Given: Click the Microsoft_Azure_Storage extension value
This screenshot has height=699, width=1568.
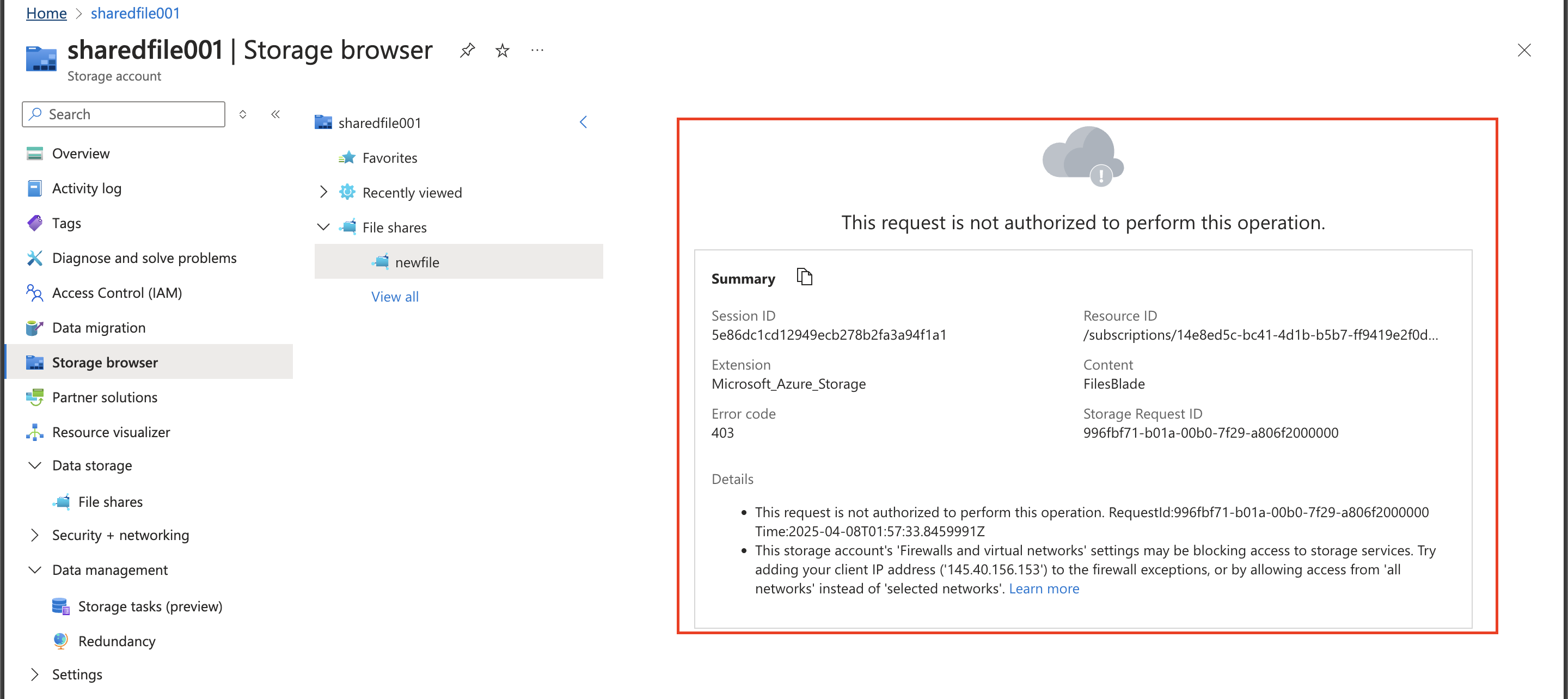Looking at the screenshot, I should 788,384.
